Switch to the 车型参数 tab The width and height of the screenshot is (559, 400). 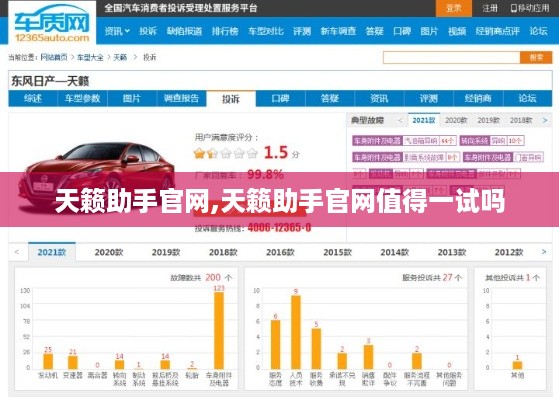pos(82,98)
